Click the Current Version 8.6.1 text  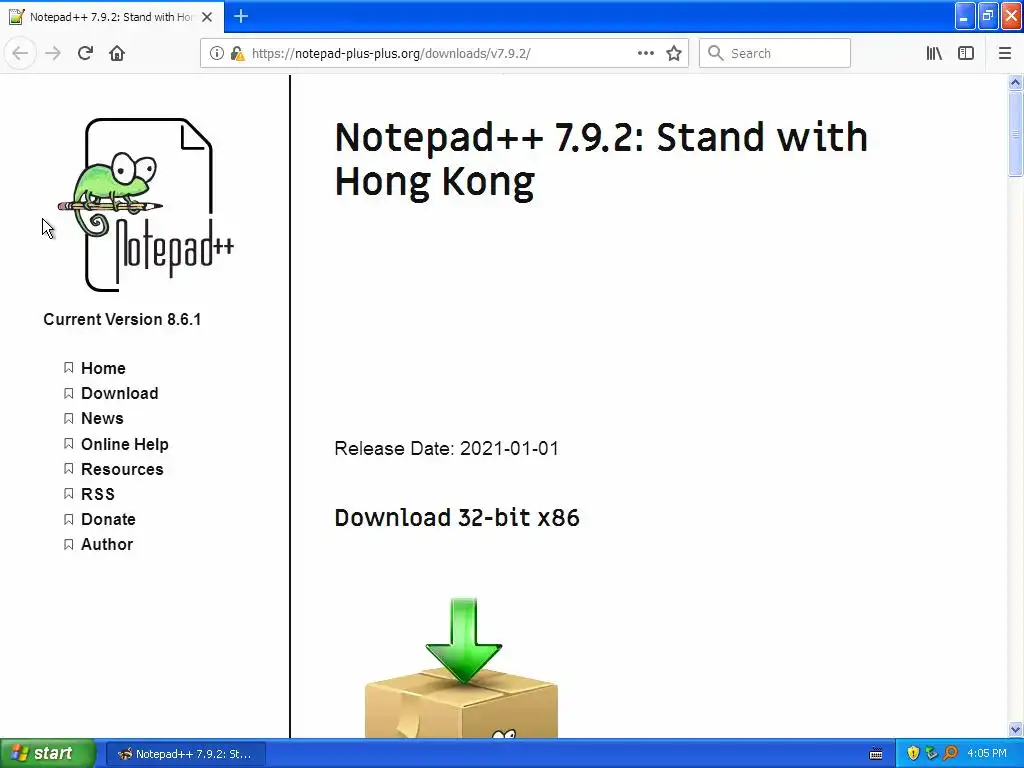click(122, 319)
